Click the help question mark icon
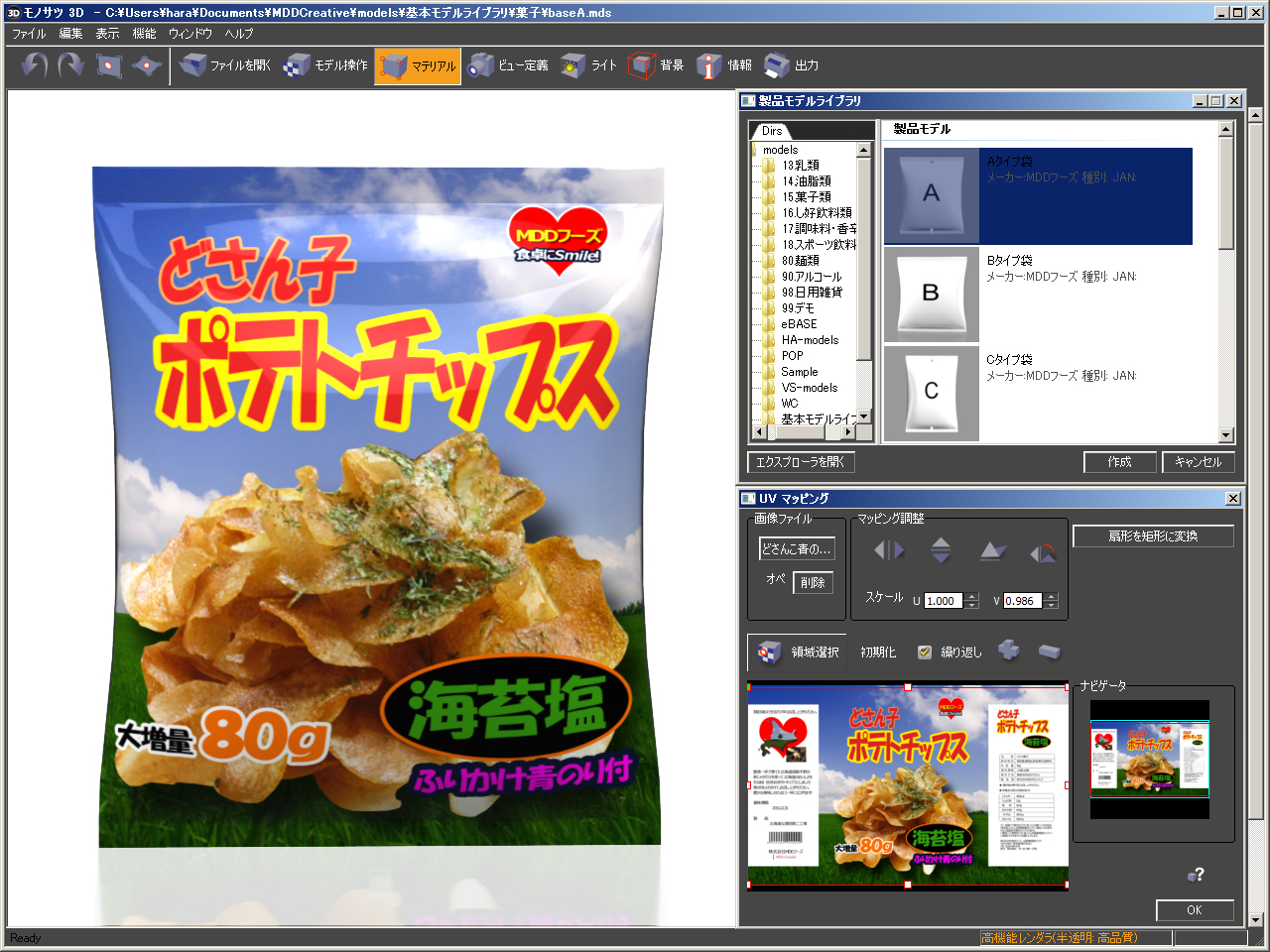 pos(1196,875)
